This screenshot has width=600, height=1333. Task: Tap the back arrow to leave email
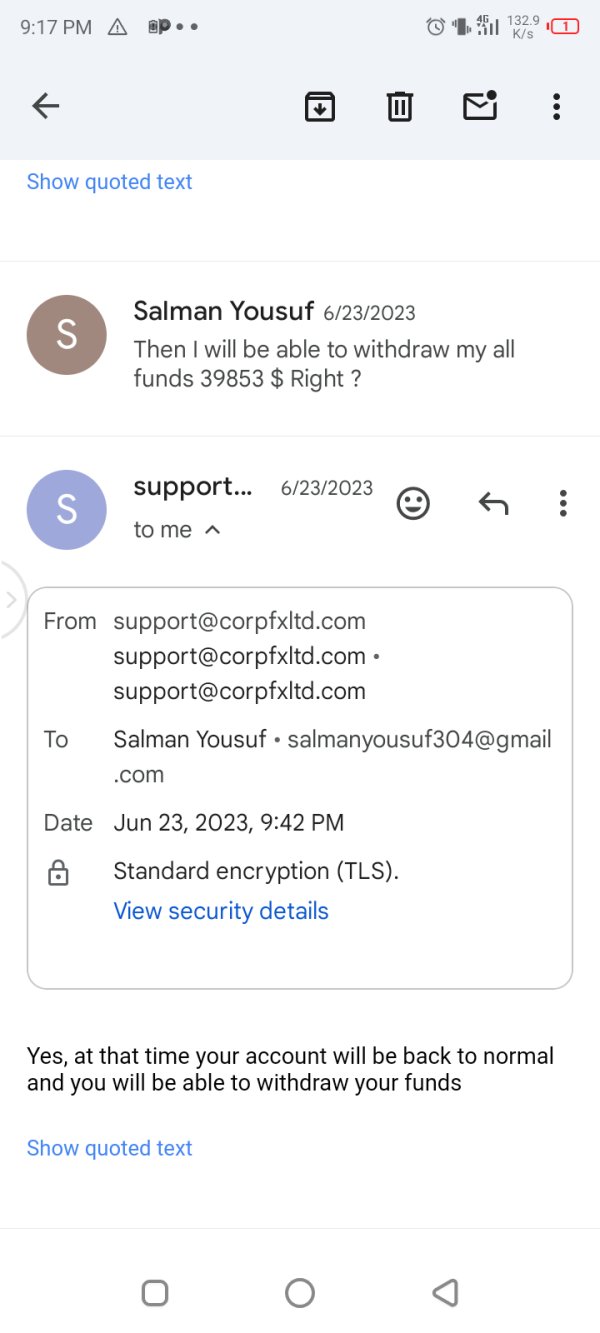tap(46, 106)
